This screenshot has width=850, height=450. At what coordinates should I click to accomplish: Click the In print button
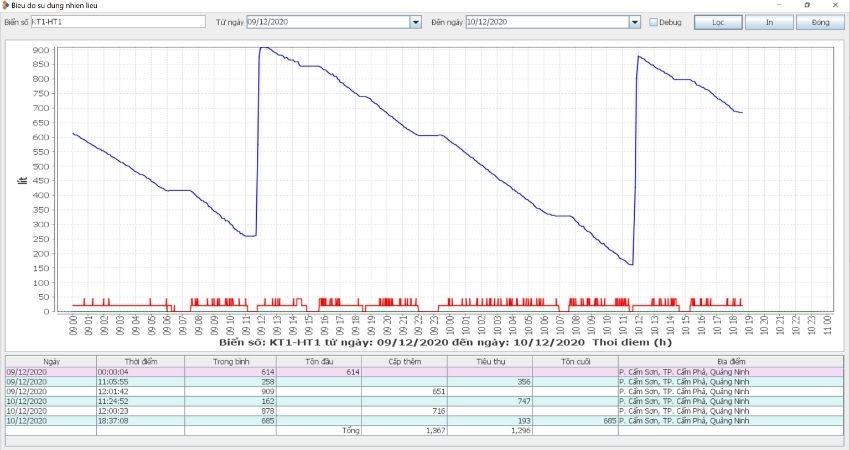click(769, 22)
